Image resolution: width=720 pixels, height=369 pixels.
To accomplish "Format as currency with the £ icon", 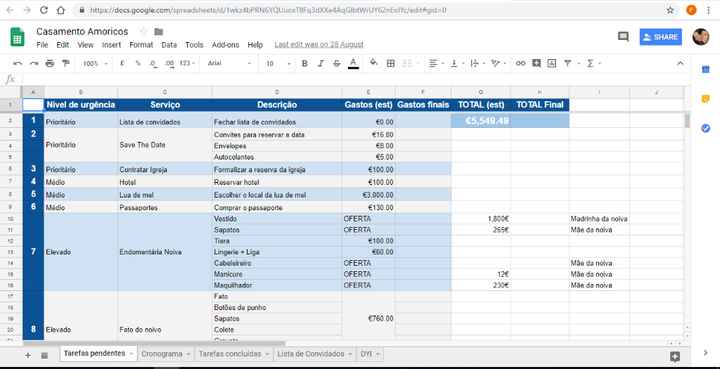I will [x=122, y=63].
